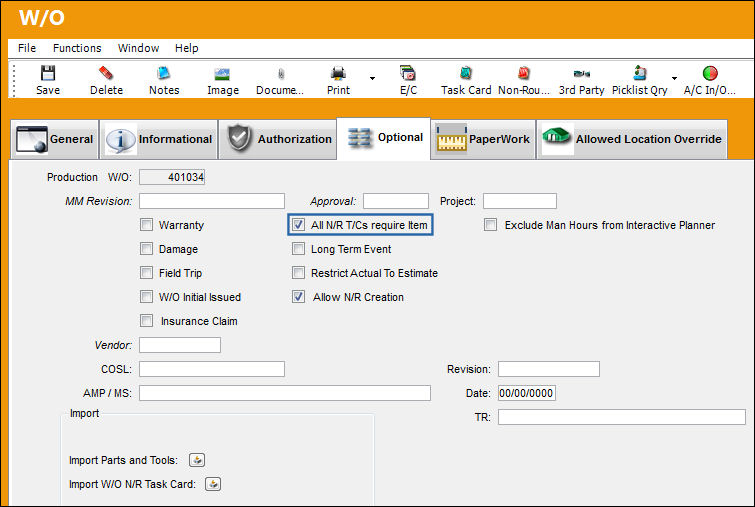
Task: Switch to the General tab
Action: pos(54,139)
